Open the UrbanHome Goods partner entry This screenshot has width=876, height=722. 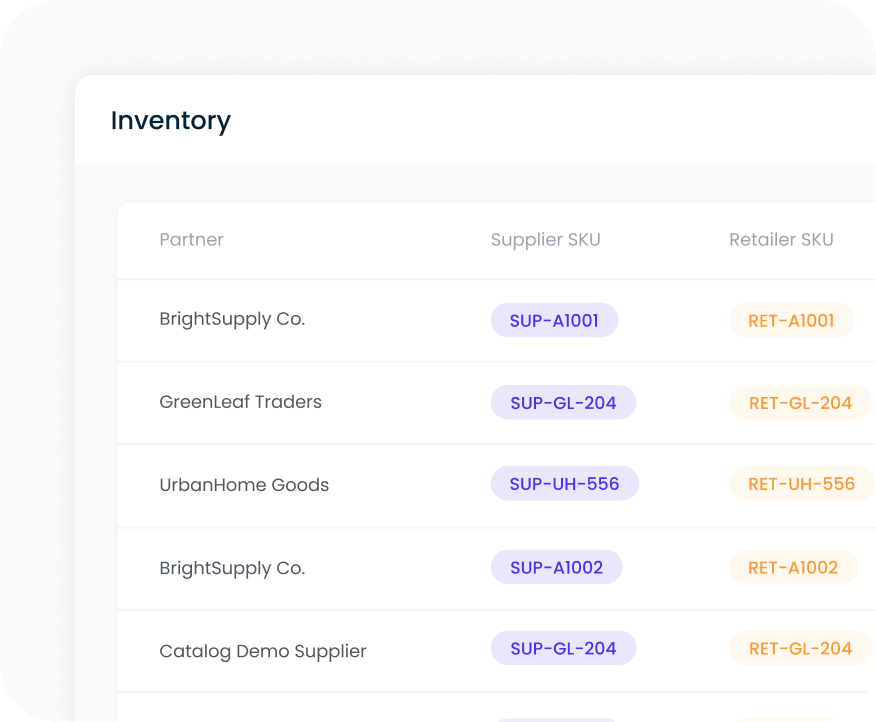pyautogui.click(x=244, y=484)
